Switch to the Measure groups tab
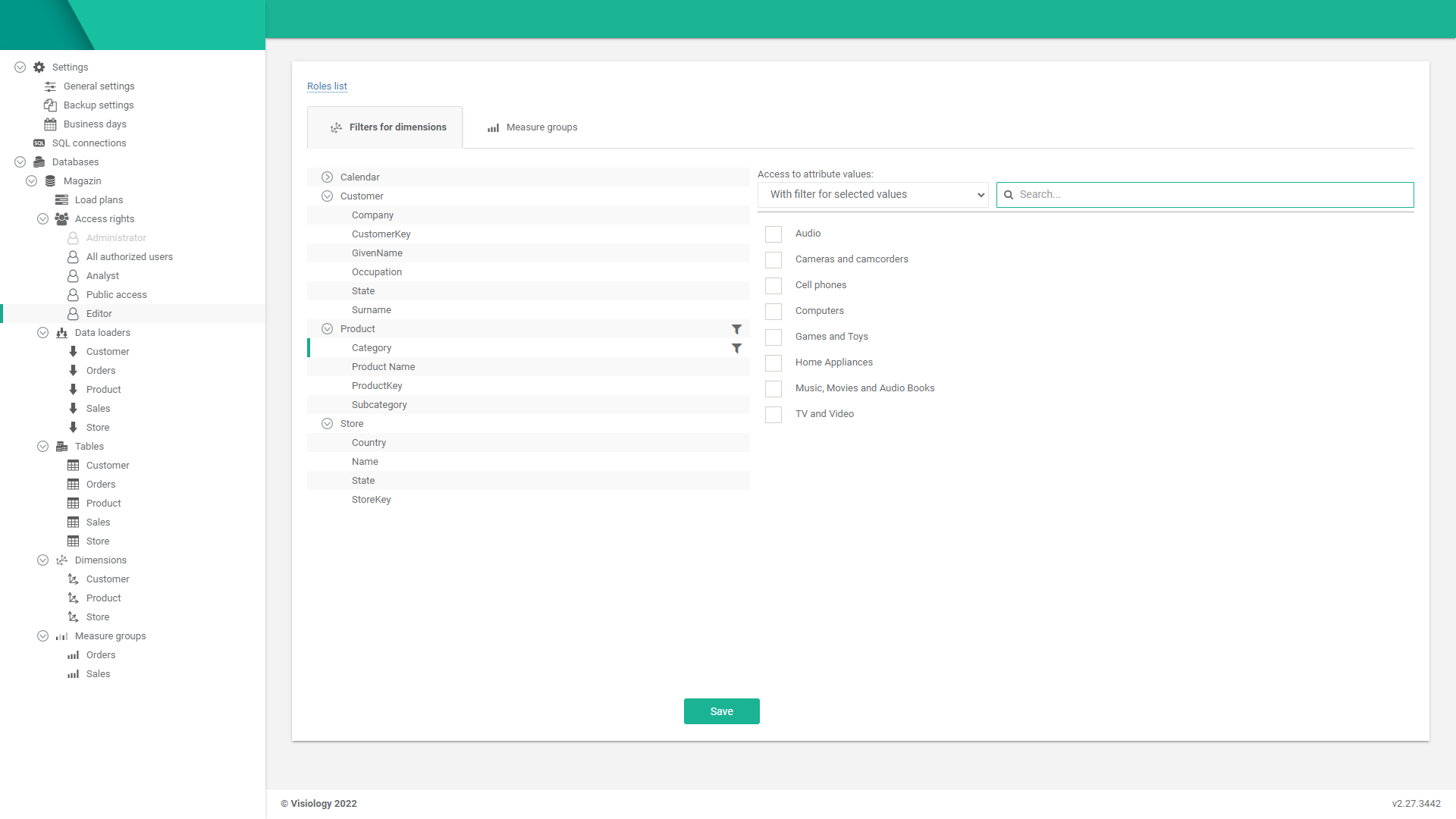1456x819 pixels. click(532, 127)
